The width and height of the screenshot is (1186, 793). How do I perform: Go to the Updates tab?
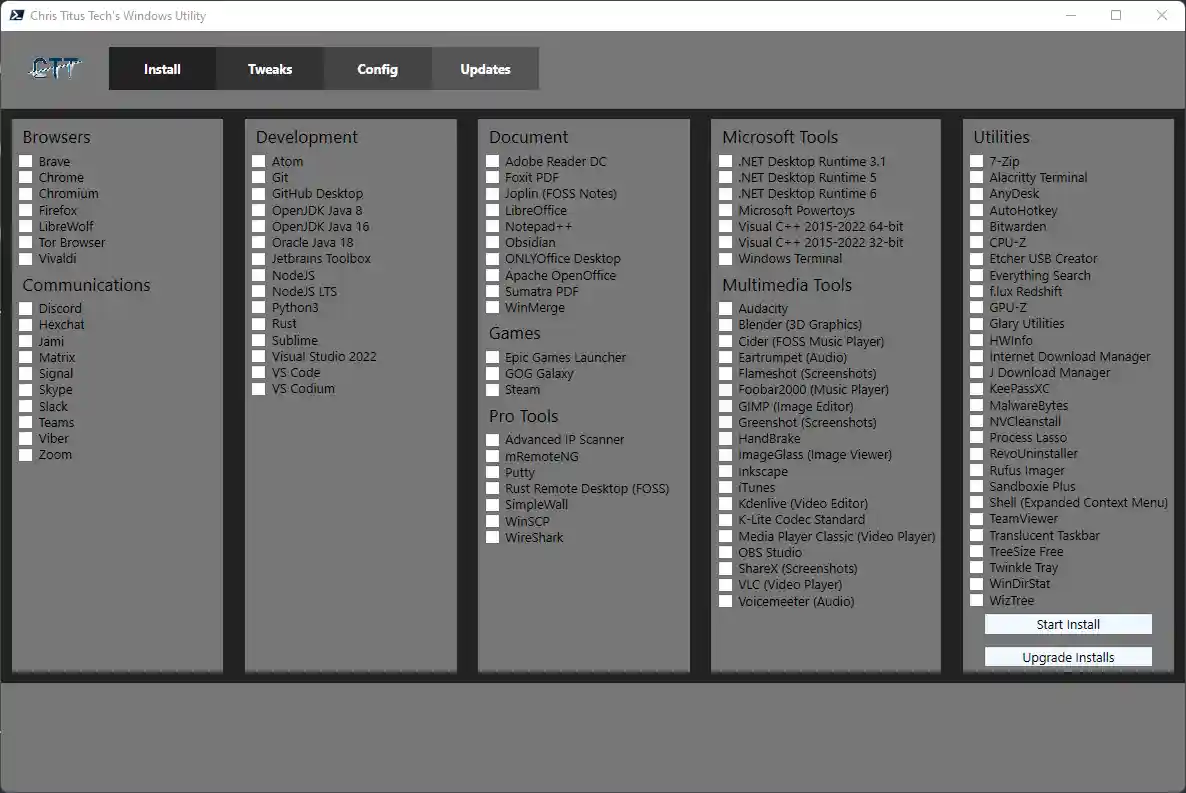(x=485, y=69)
